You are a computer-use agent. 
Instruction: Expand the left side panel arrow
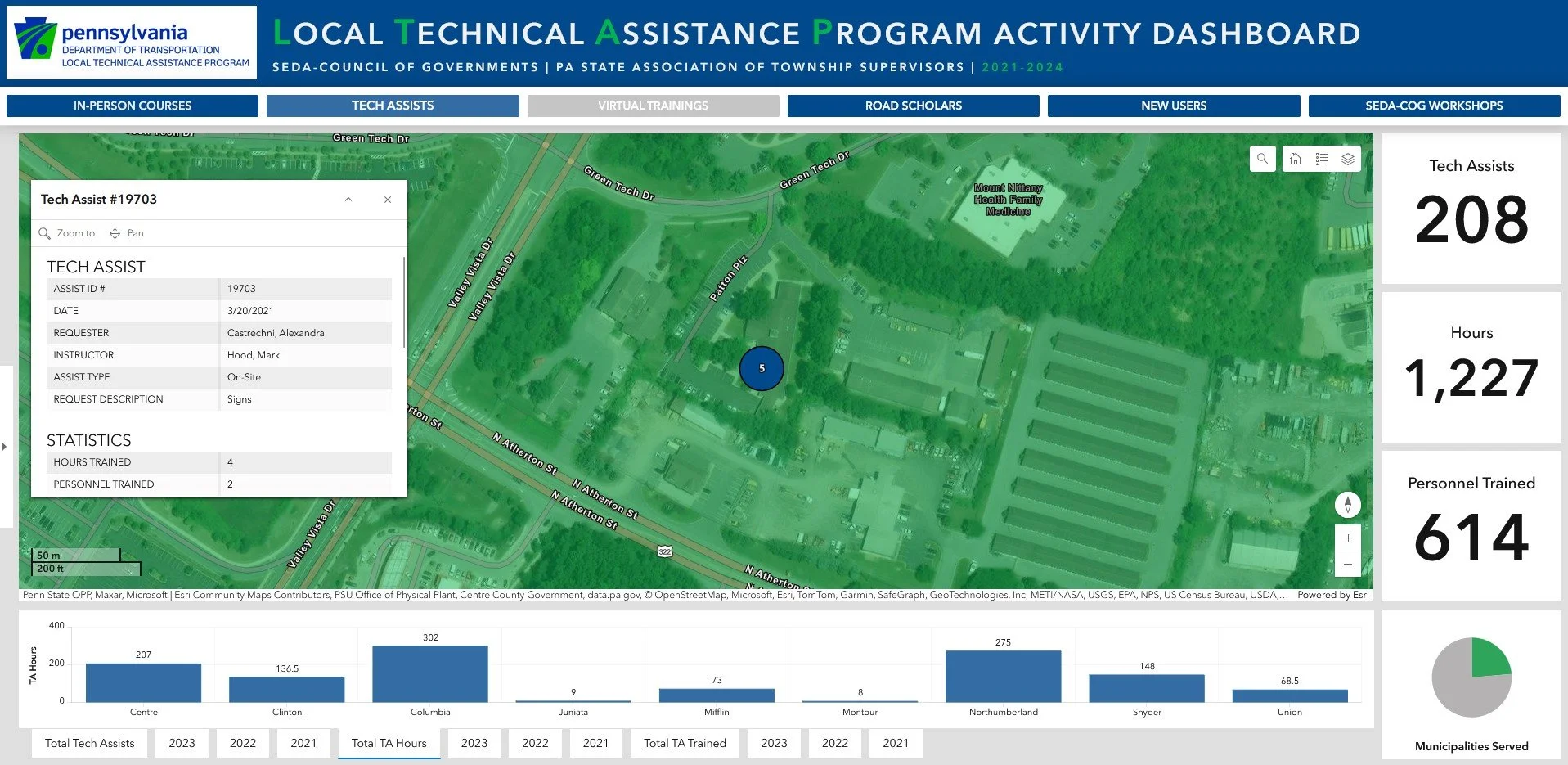point(5,447)
